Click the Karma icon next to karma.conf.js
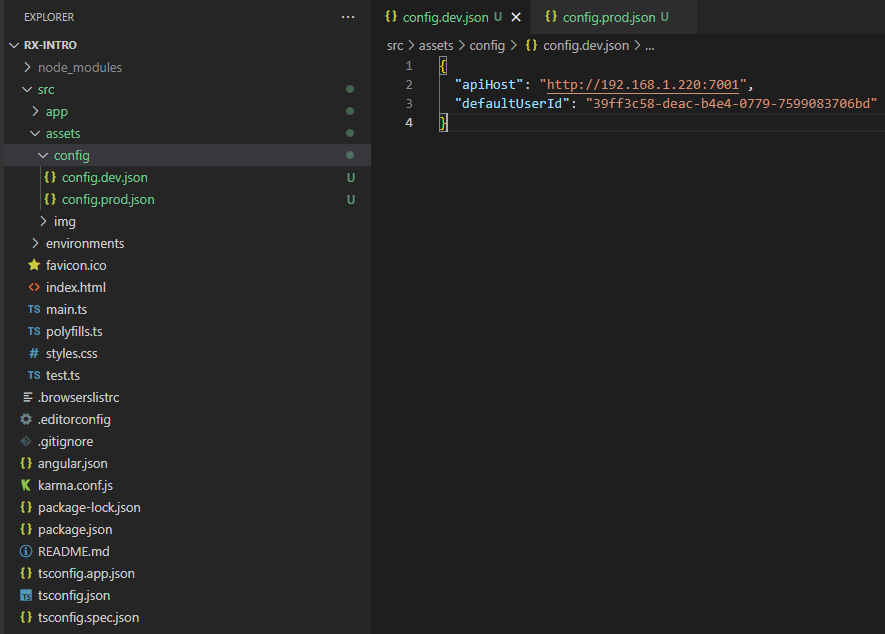Viewport: 885px width, 634px height. pos(26,485)
